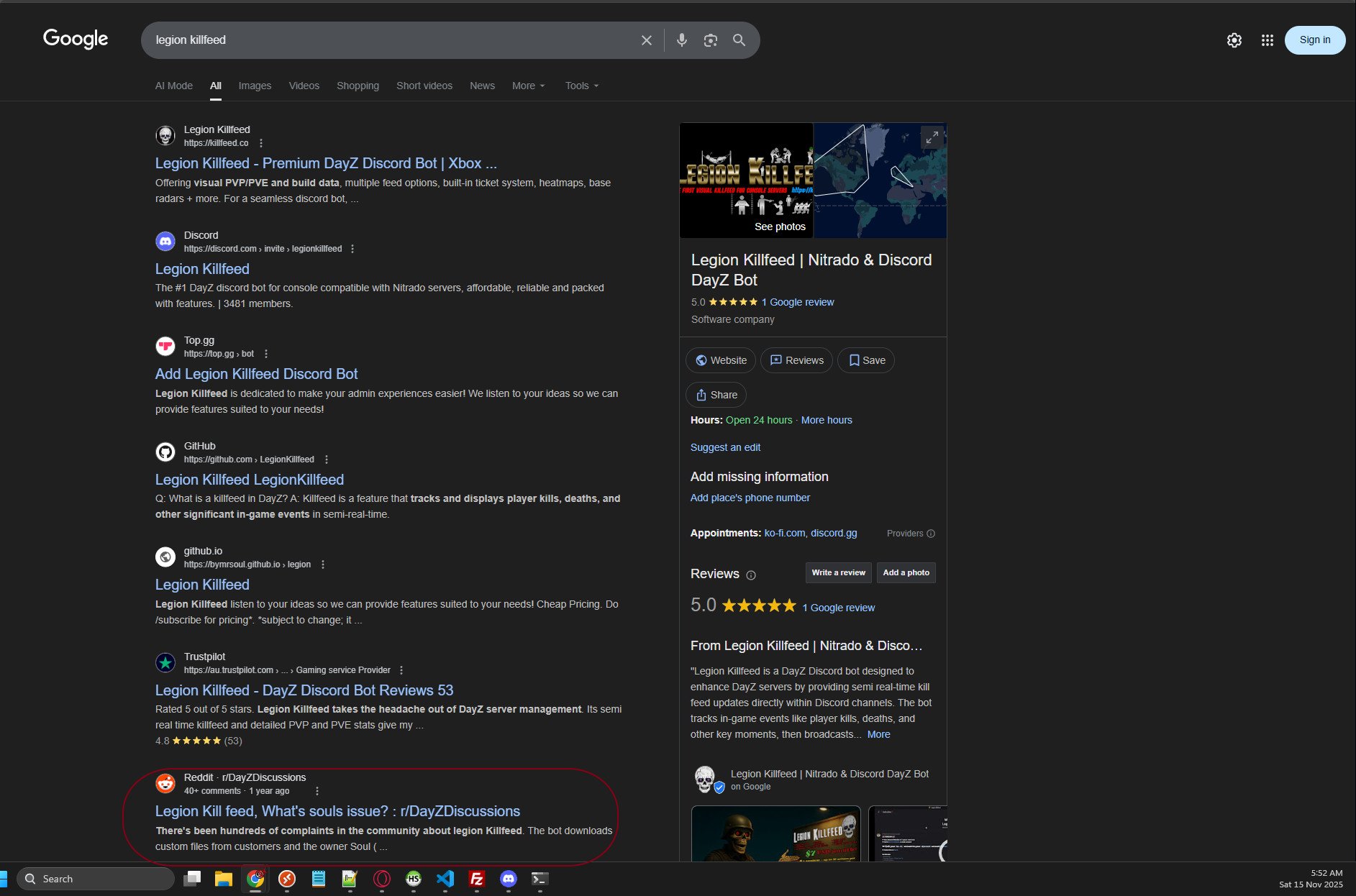Image resolution: width=1356 pixels, height=896 pixels.
Task: Open HeidiSQL from the taskbar
Action: [414, 879]
